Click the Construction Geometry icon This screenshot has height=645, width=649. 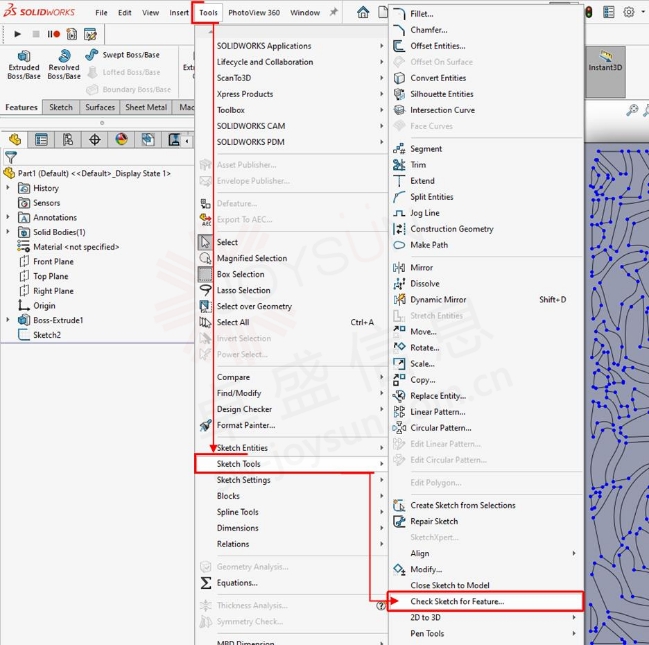pyautogui.click(x=399, y=229)
